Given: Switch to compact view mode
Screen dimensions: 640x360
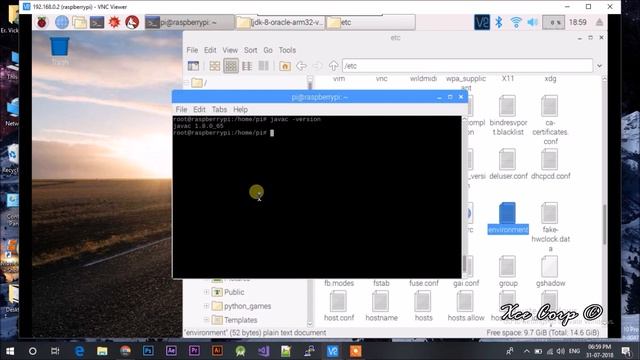Looking at the screenshot, I should [x=263, y=66].
